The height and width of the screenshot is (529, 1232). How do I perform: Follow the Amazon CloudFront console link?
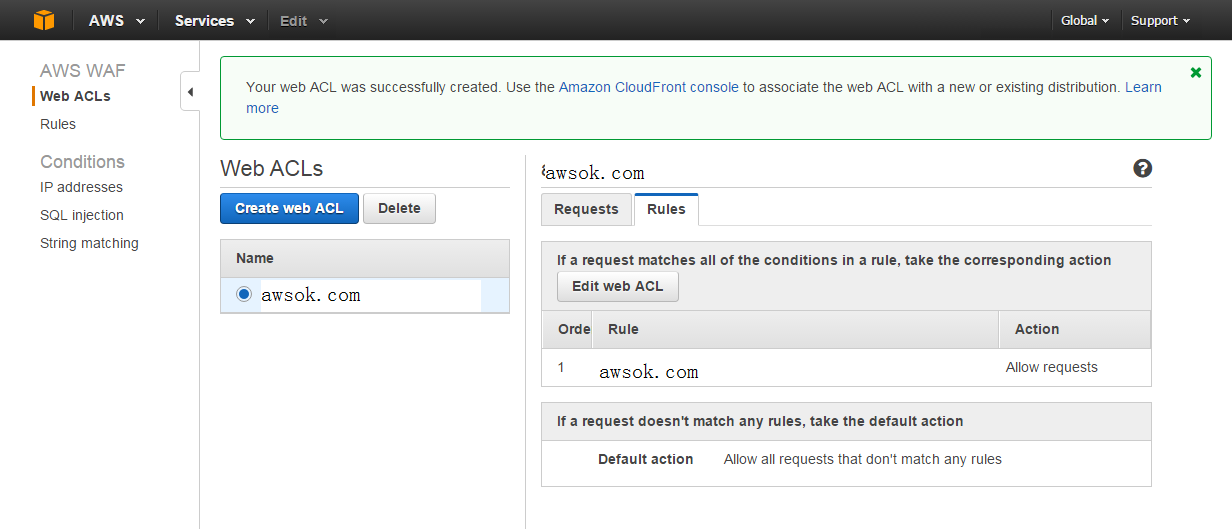[648, 87]
